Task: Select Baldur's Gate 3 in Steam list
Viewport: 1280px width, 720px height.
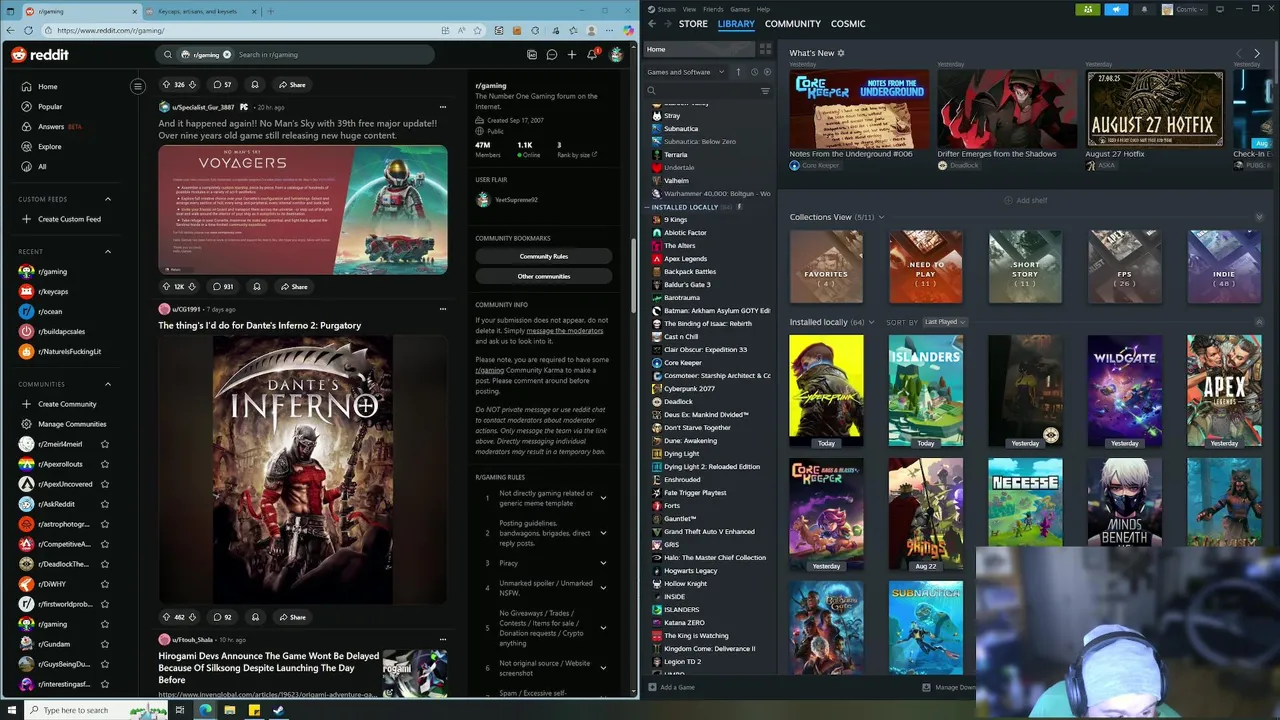Action: tap(687, 285)
